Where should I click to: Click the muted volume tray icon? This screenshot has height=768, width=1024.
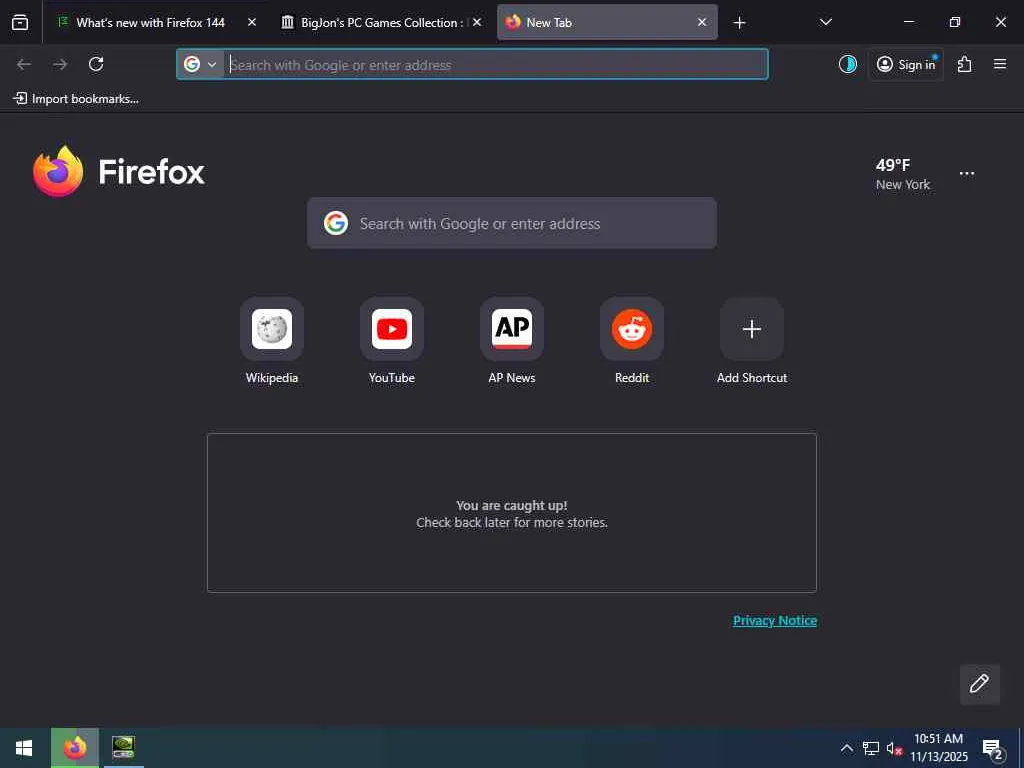(x=894, y=749)
